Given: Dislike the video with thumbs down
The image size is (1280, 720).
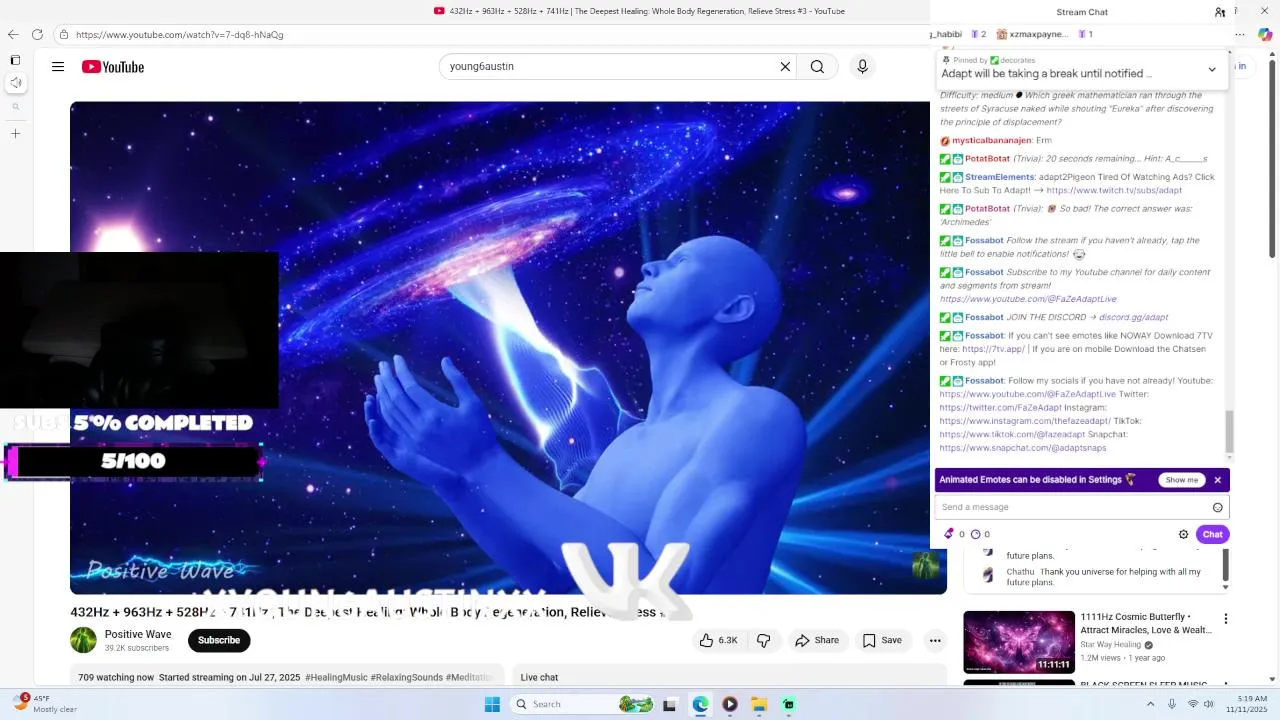Looking at the screenshot, I should pyautogui.click(x=763, y=640).
